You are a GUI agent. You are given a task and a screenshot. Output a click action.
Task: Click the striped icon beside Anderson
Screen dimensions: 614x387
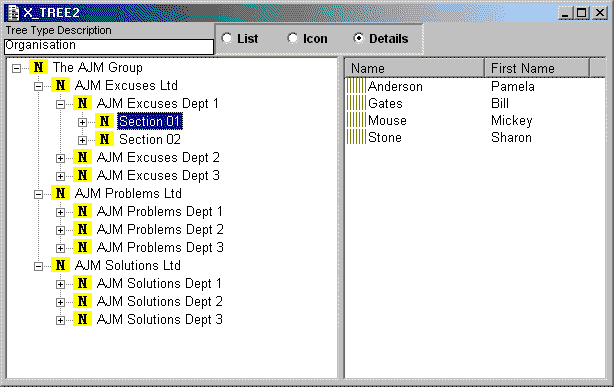[356, 86]
